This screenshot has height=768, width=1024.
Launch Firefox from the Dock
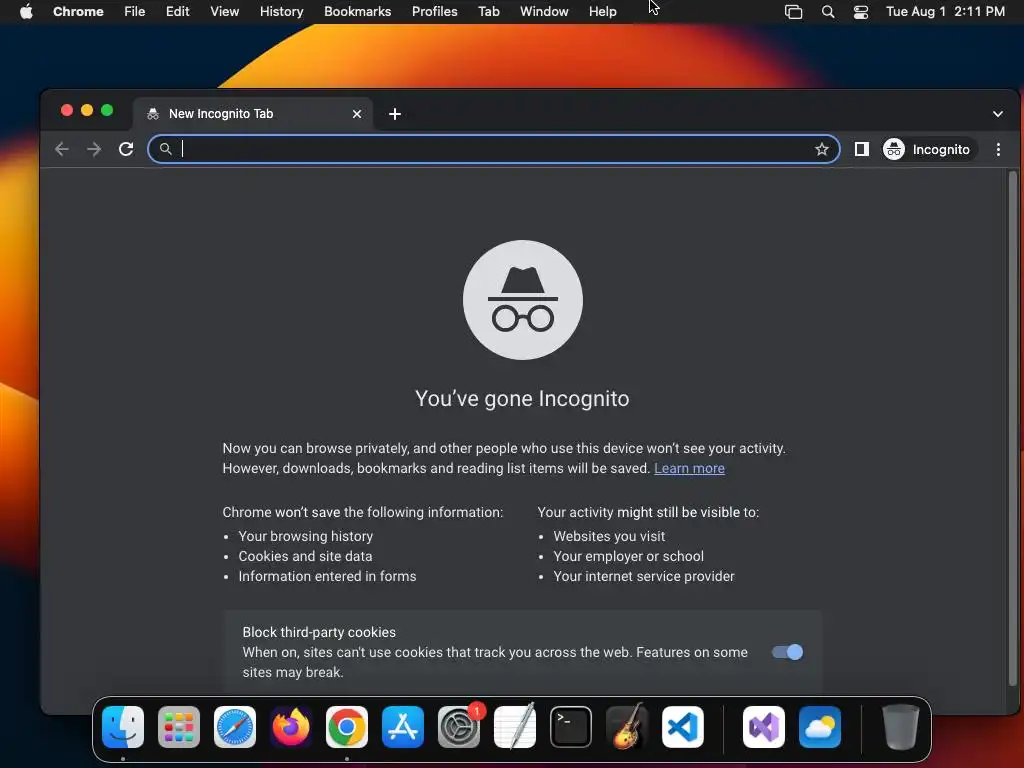(x=291, y=727)
